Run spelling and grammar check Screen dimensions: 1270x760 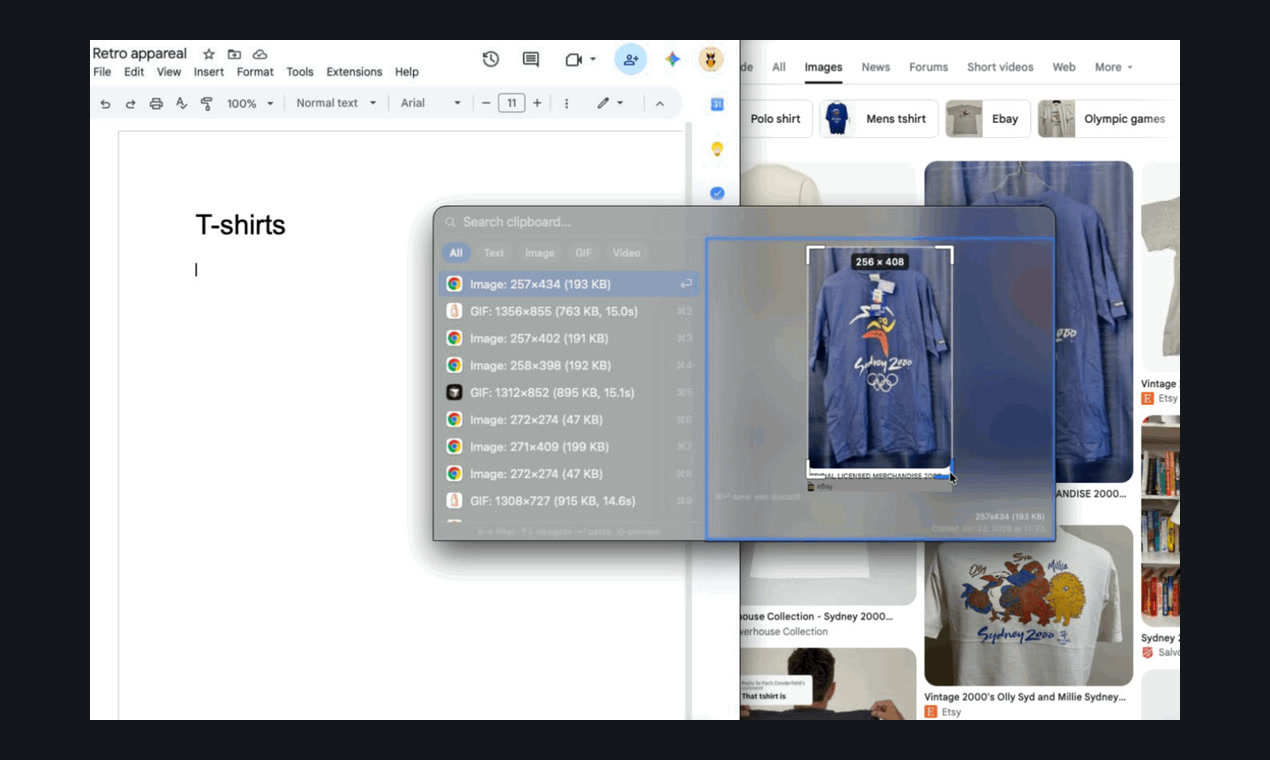[x=181, y=103]
